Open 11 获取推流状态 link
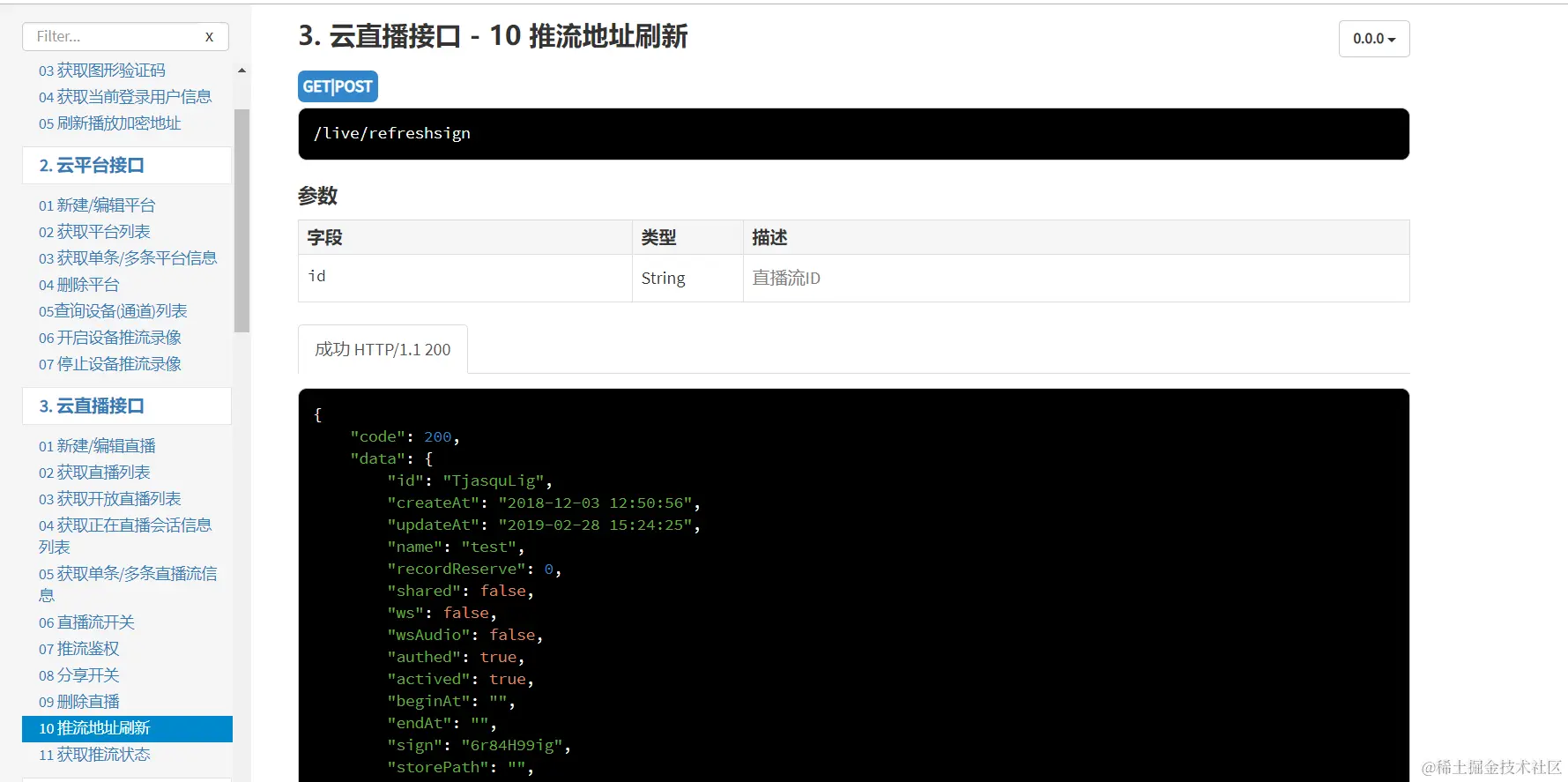 coord(94,755)
